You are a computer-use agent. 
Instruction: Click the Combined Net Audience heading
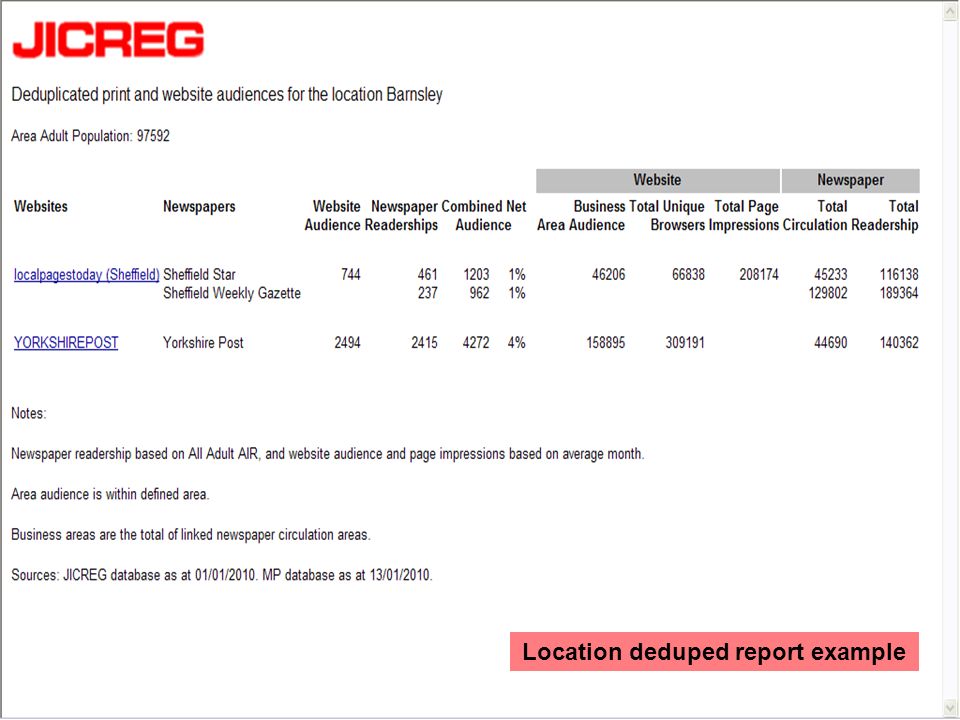point(484,216)
